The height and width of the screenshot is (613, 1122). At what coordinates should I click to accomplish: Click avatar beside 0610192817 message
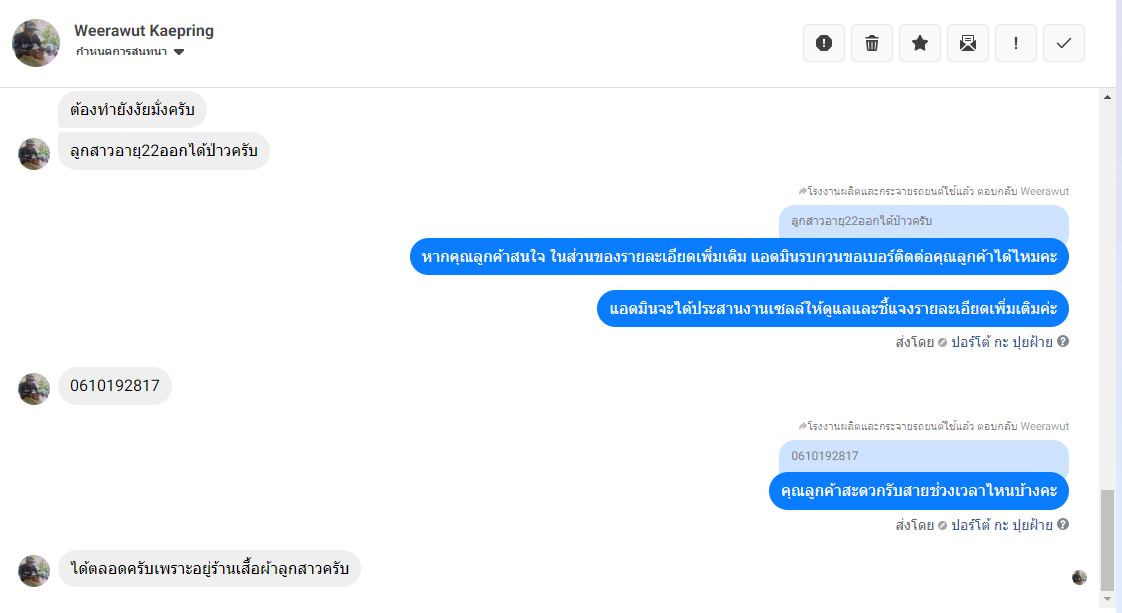[x=34, y=388]
